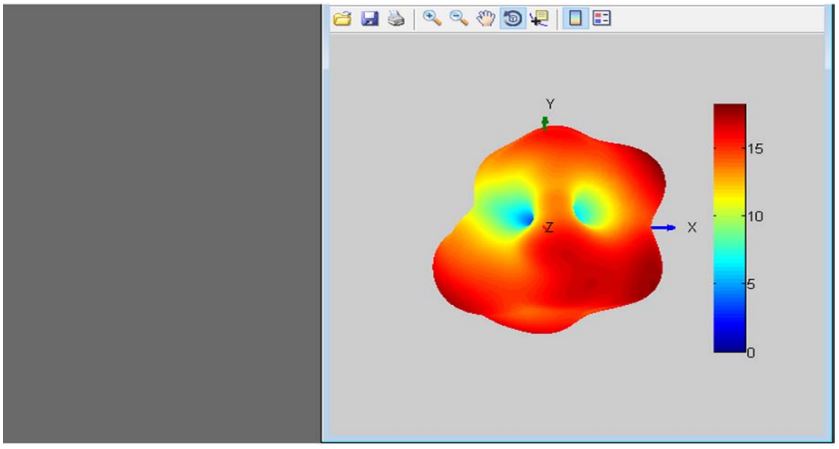Click the green Y-axis arrow
The width and height of the screenshot is (839, 449).
coord(545,124)
